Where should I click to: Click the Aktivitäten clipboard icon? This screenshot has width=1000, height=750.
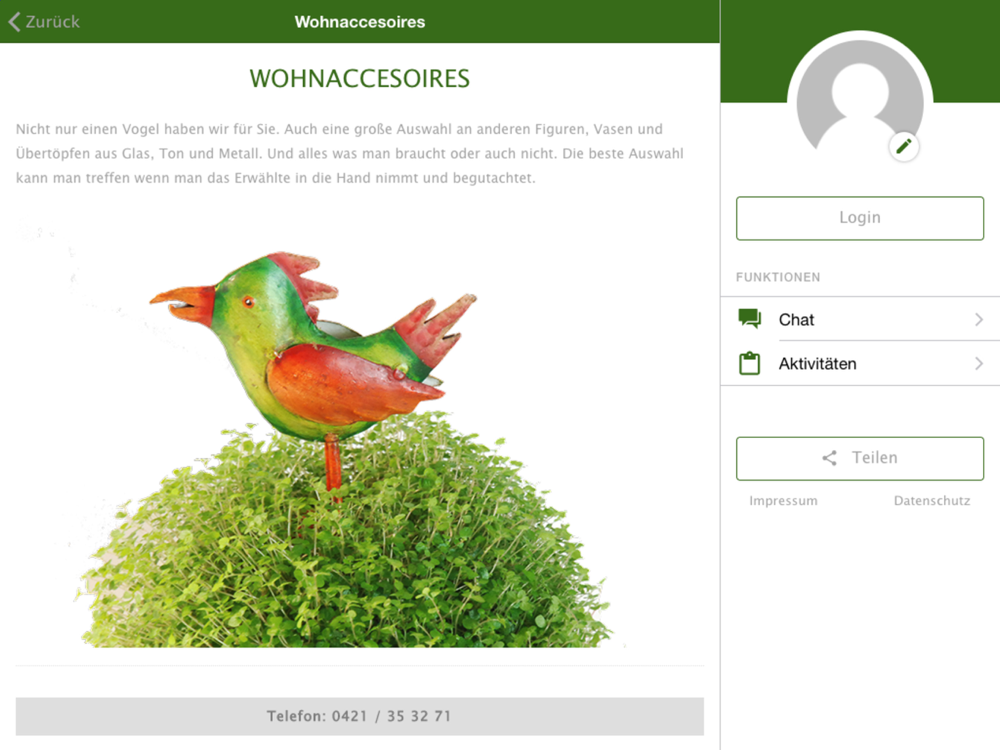(x=749, y=363)
